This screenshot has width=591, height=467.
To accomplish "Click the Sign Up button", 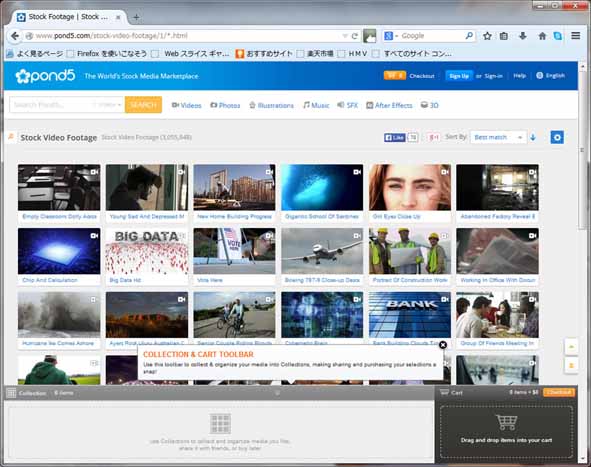I will [x=459, y=76].
